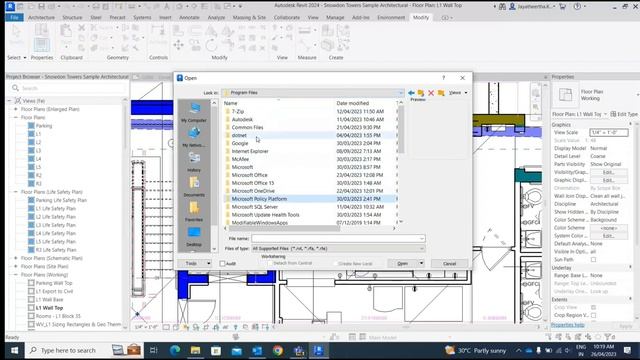The width and height of the screenshot is (640, 360).
Task: Collapse Floor Plans (Life Safety Plan) node
Action: coord(16,192)
